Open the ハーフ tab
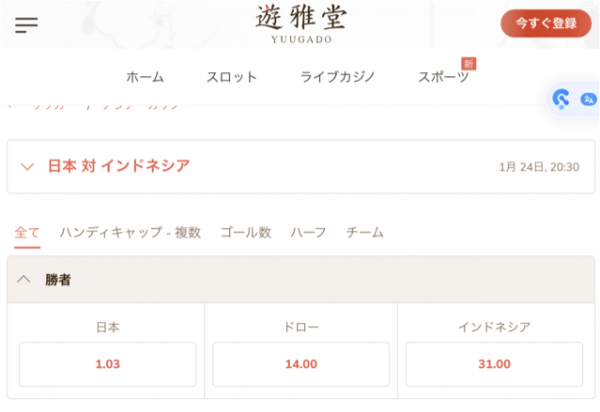Screen dimensions: 600x412 point(308,232)
